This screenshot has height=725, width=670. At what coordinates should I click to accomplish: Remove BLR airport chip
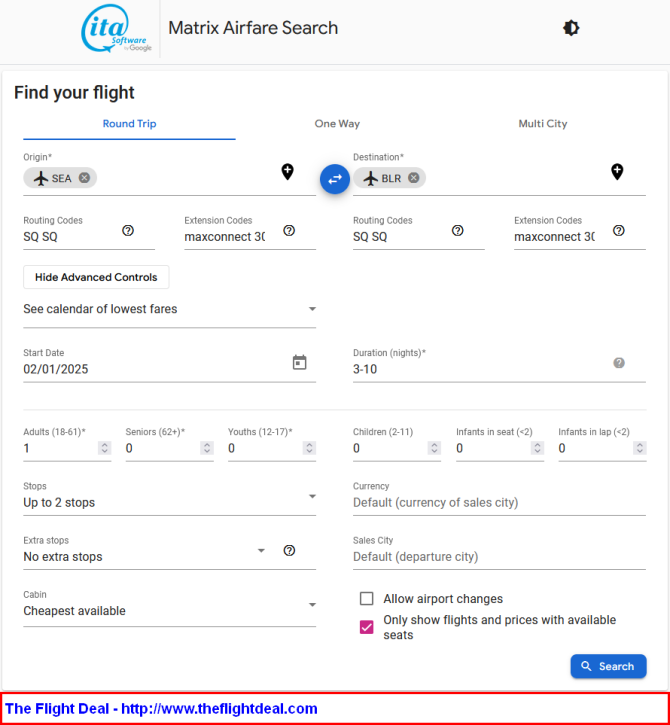(413, 178)
